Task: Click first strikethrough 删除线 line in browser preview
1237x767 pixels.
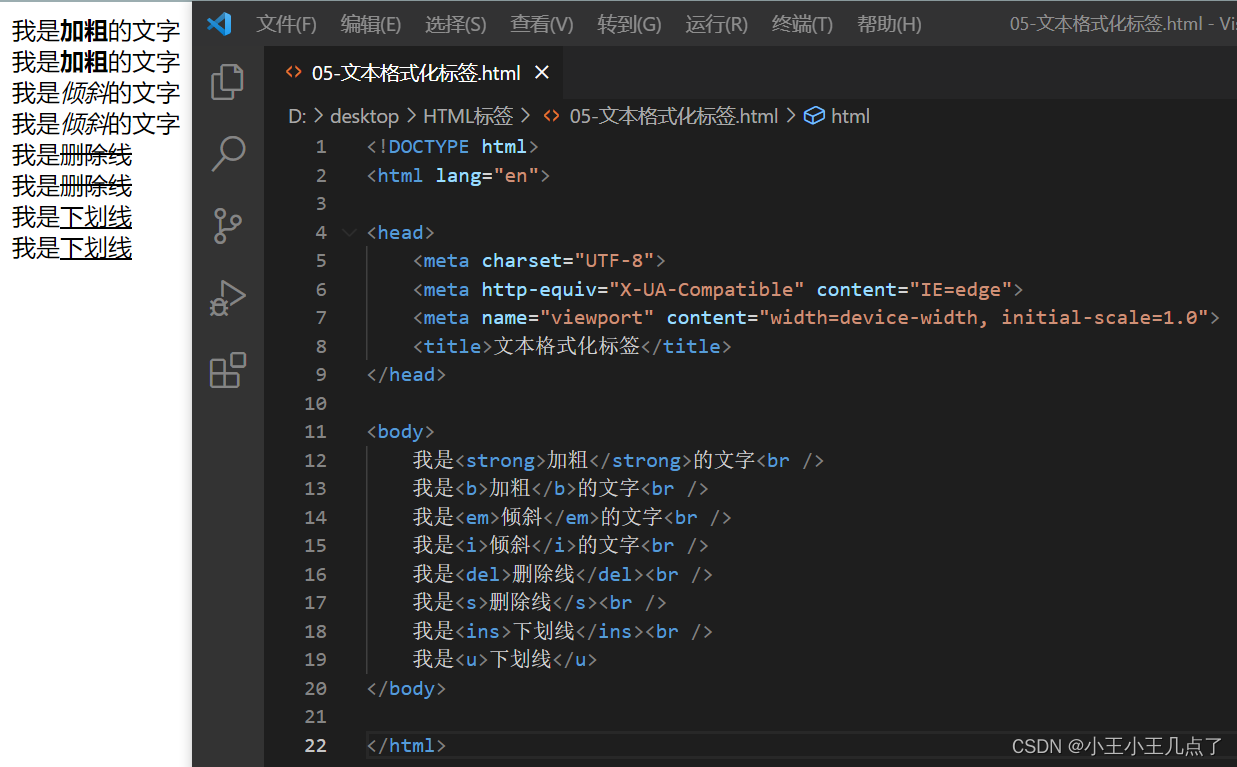Action: [x=72, y=156]
